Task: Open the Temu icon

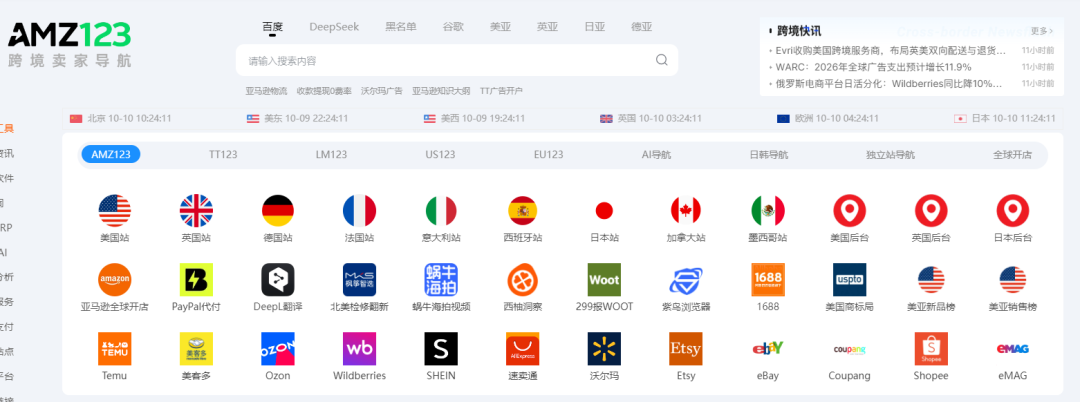Action: click(x=115, y=348)
